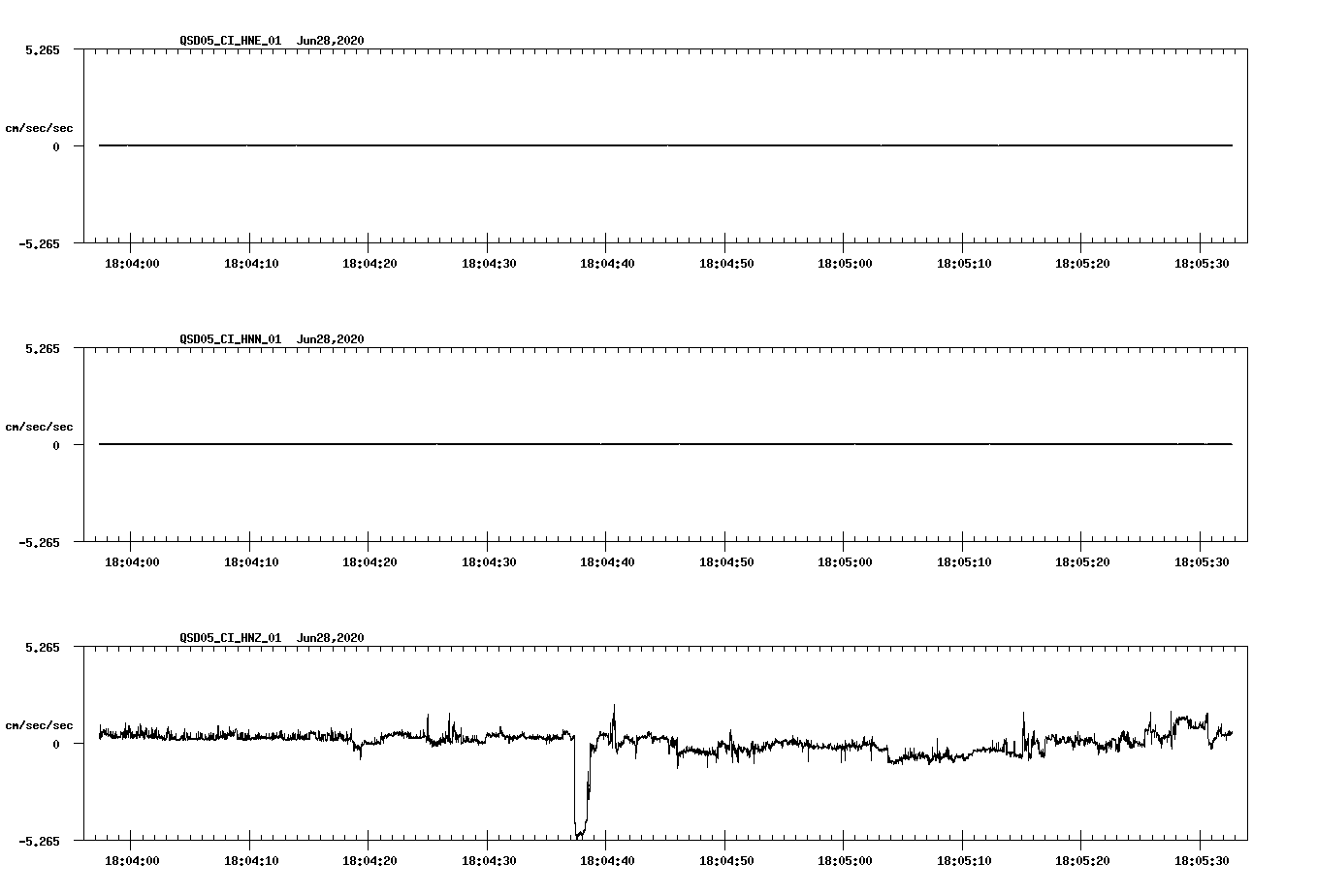
Task: Select the 18:04:50 tick label under HNN plot
Action: click(725, 562)
